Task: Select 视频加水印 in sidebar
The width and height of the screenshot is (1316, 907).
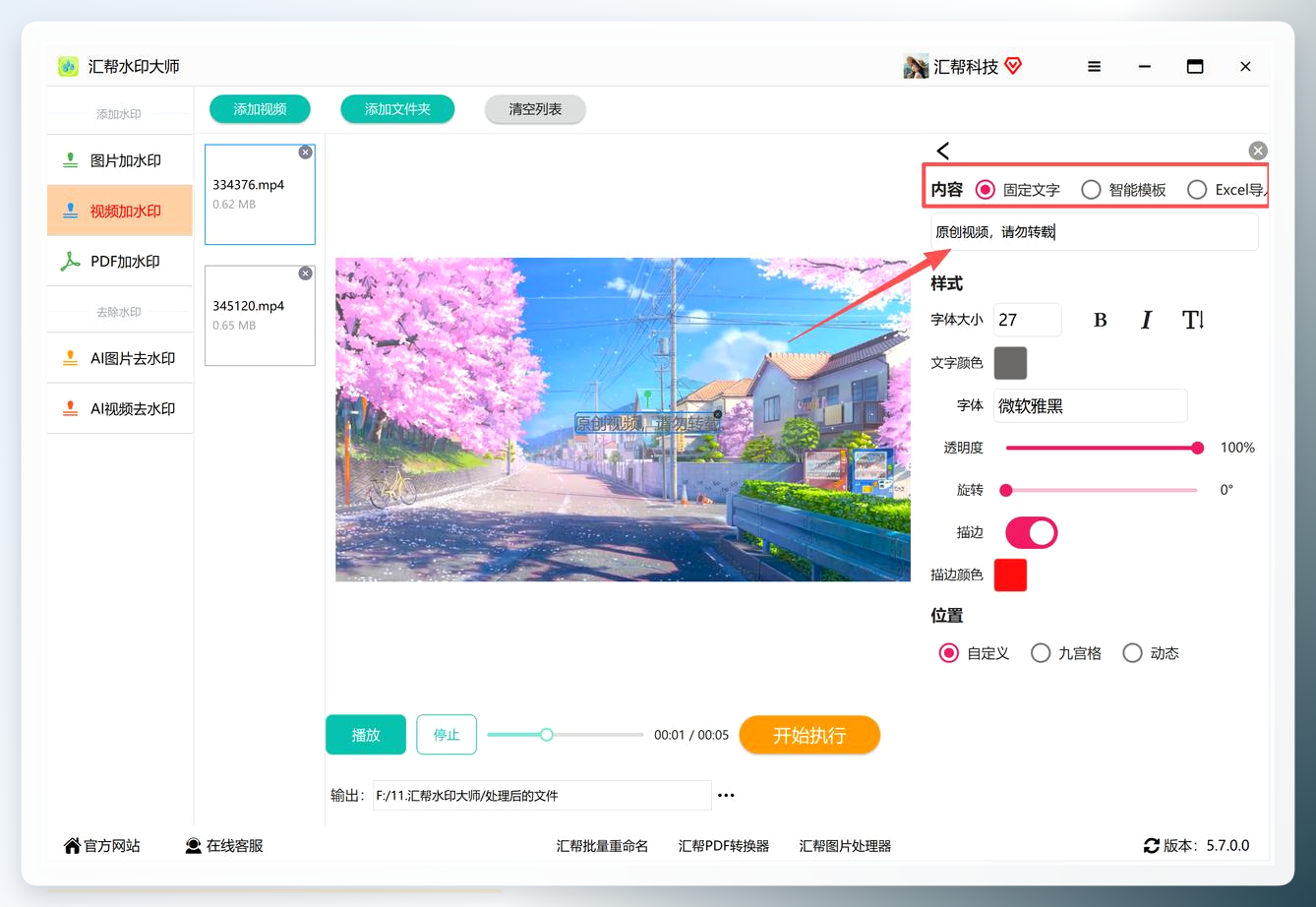Action: point(120,211)
